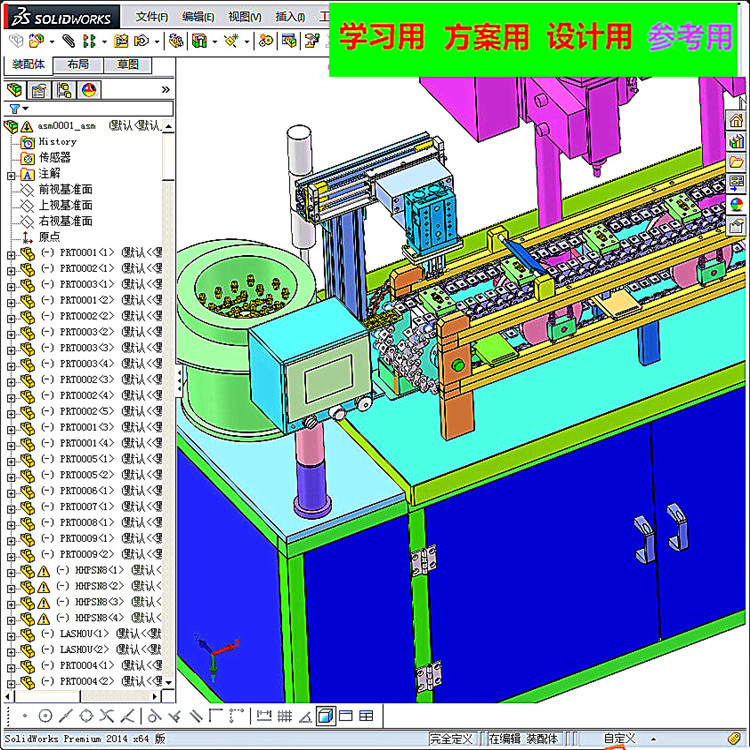This screenshot has height=750, width=750.
Task: Click the shaded cube view icon in bottom toolbar
Action: 325,716
